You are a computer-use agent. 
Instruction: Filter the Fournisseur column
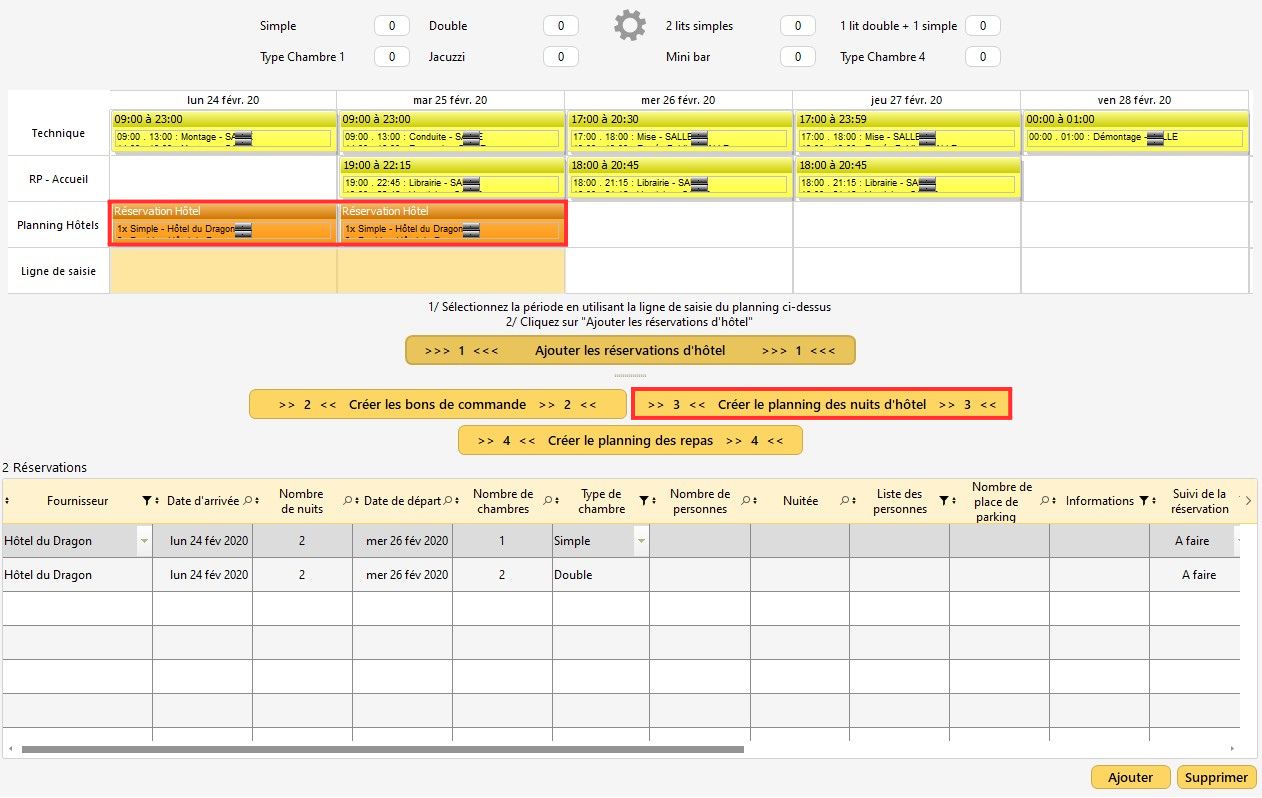(x=146, y=501)
